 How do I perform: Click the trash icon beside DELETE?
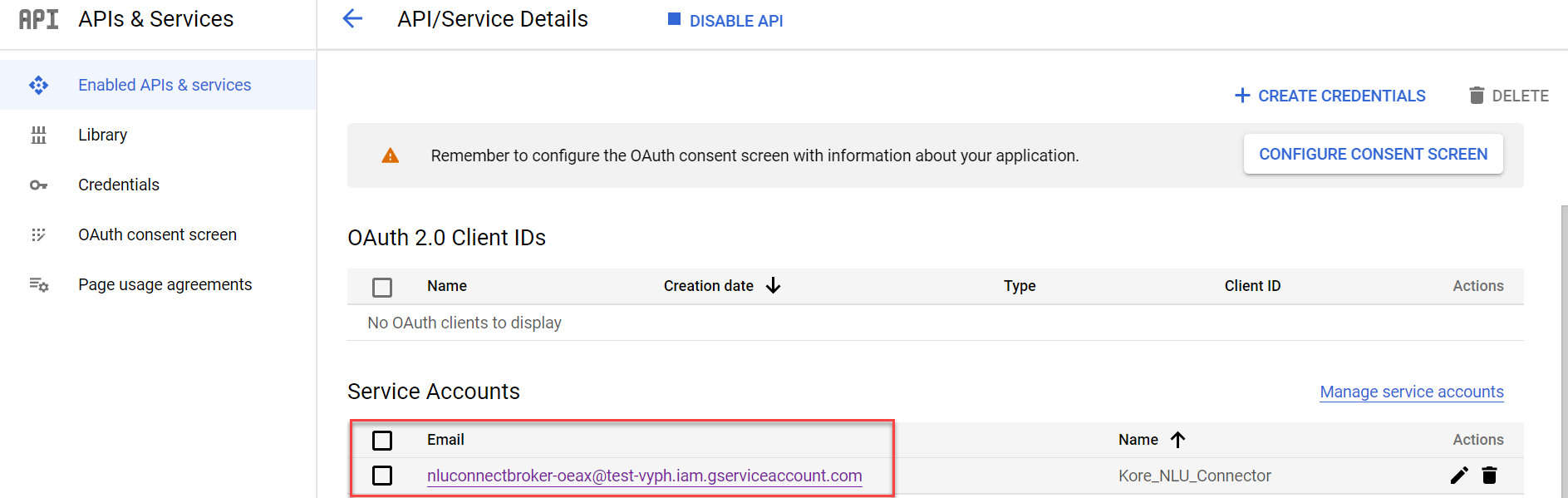1477,96
